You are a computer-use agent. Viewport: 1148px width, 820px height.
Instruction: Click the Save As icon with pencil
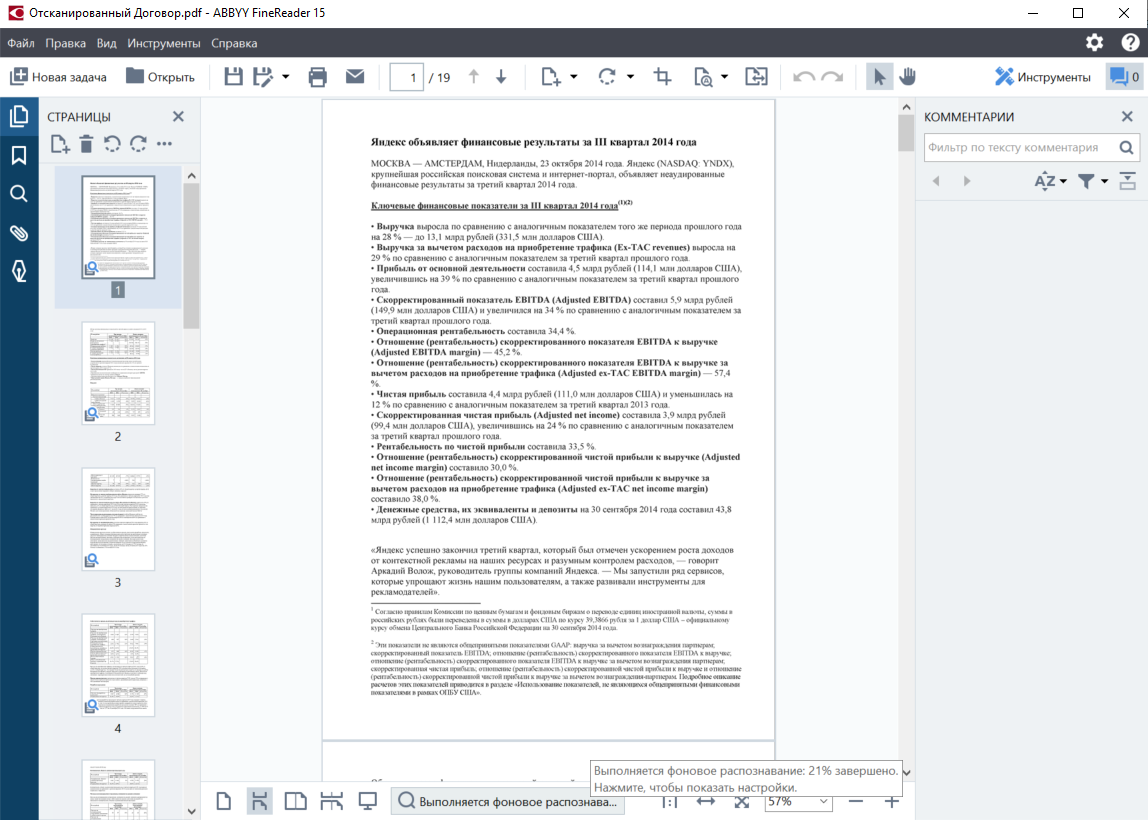pyautogui.click(x=263, y=76)
